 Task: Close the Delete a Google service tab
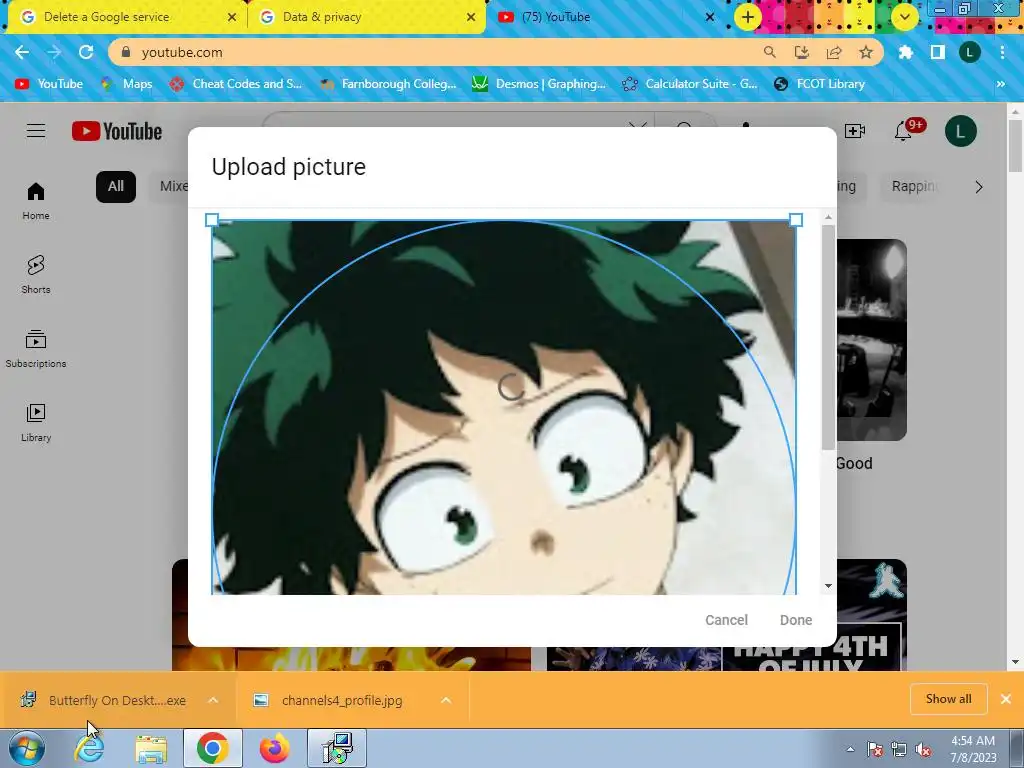(x=232, y=17)
